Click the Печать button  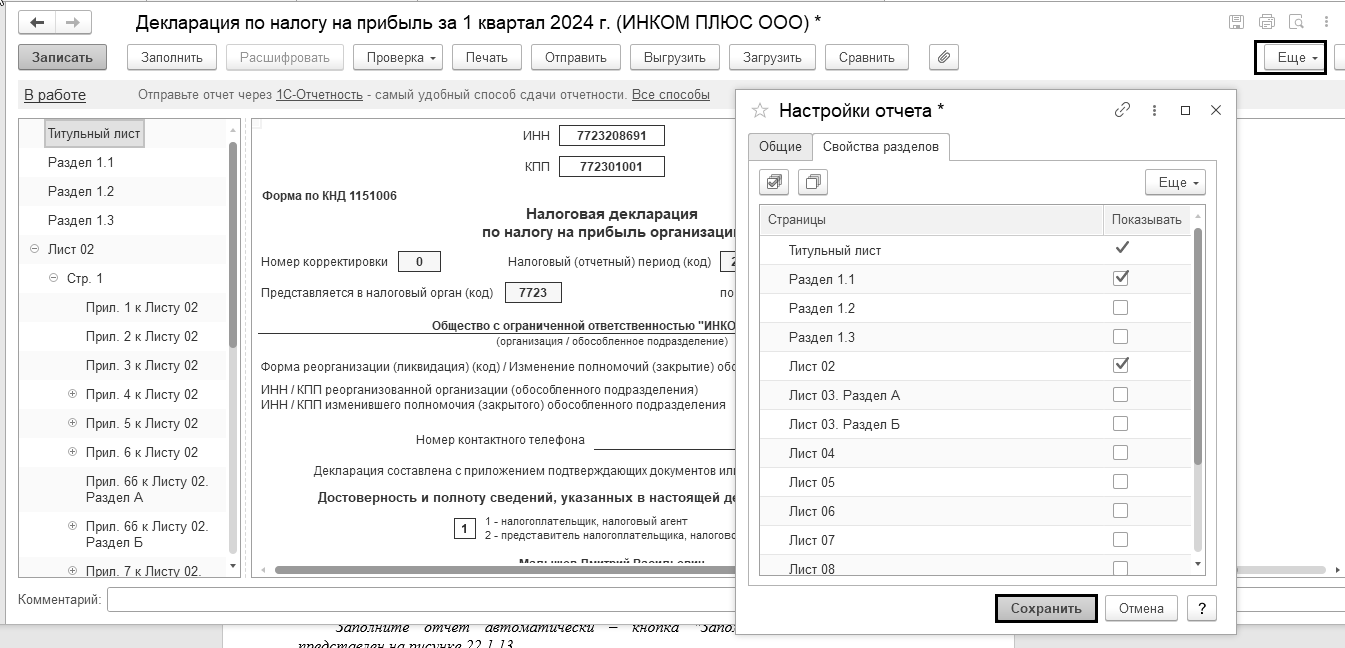click(487, 57)
